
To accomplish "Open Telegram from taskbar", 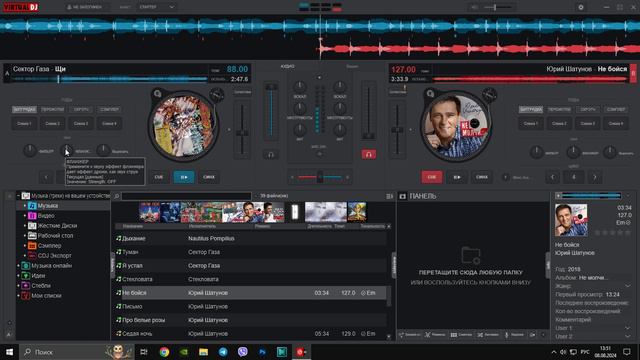I will [x=223, y=352].
